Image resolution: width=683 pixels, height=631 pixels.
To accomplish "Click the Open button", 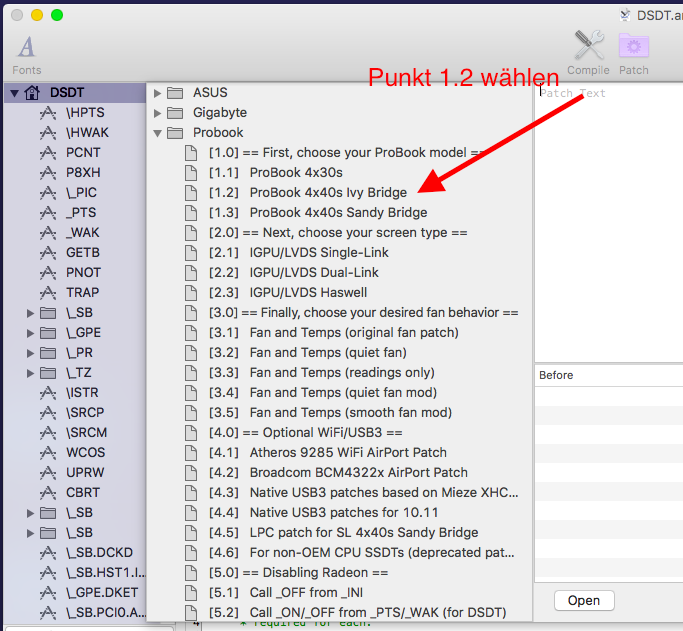I will (x=584, y=601).
